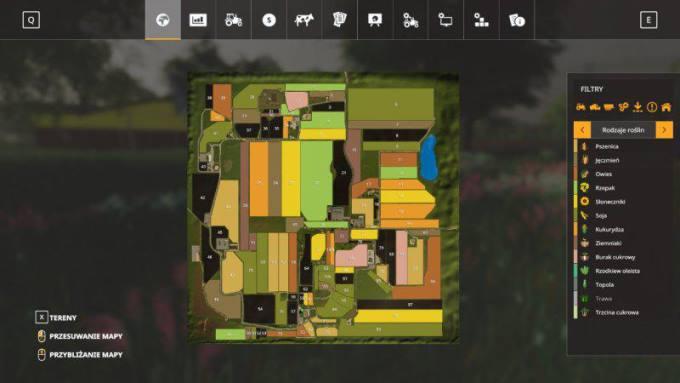
Task: Open the animals cow tab
Action: click(304, 20)
